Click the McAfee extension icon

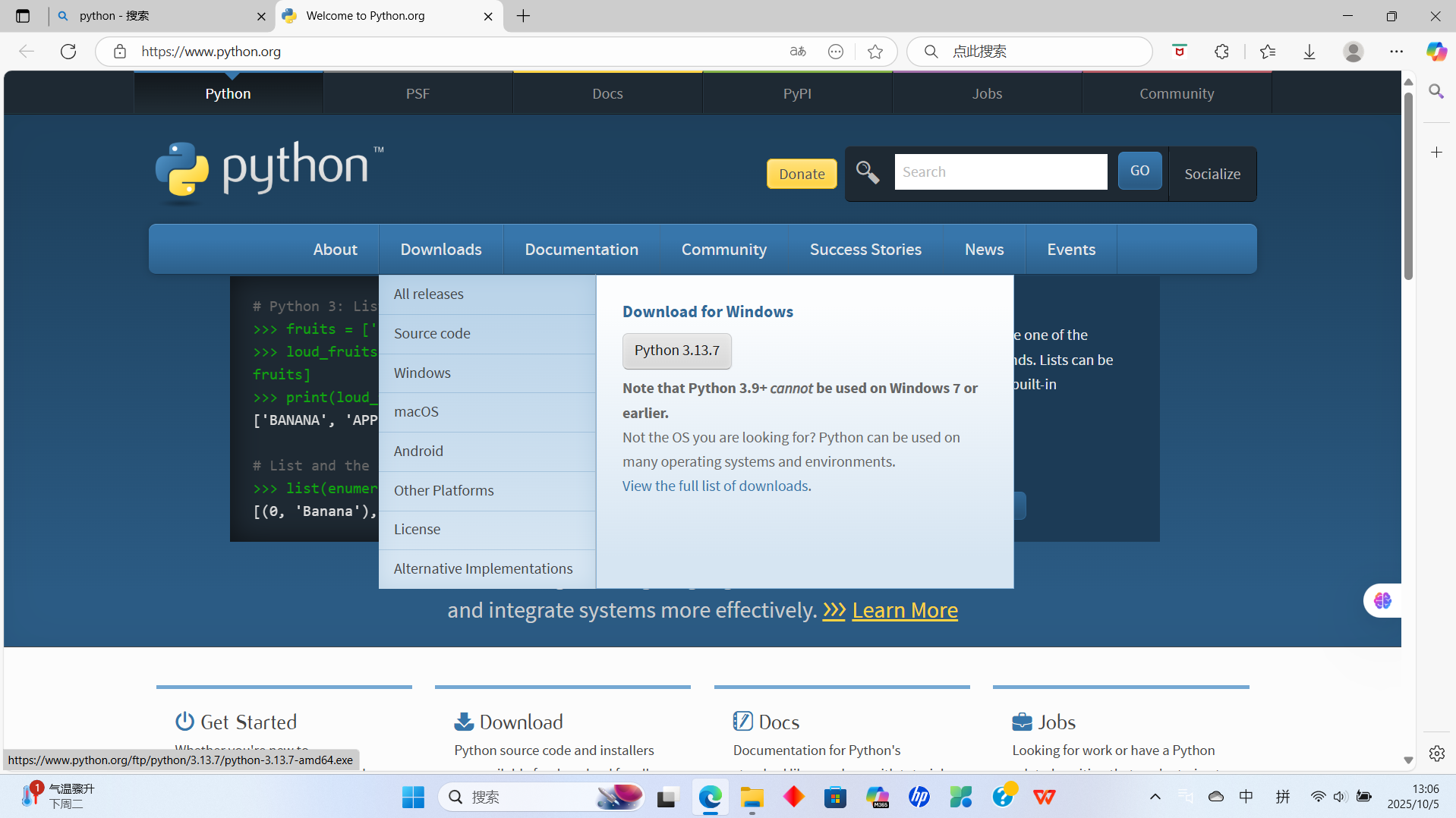click(x=1179, y=52)
